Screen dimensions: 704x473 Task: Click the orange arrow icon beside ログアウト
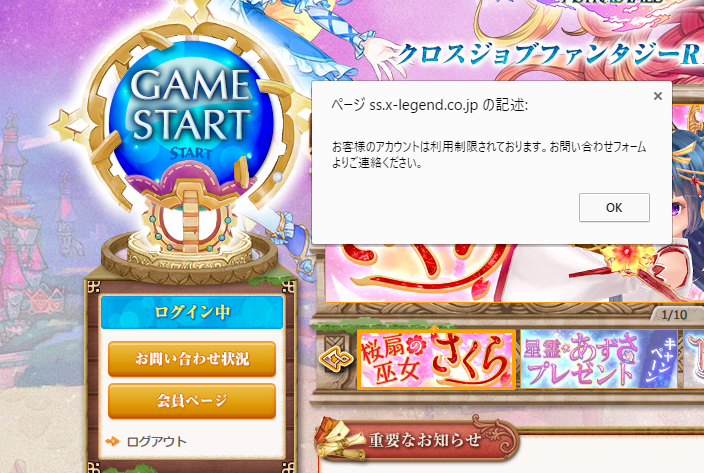click(x=112, y=442)
